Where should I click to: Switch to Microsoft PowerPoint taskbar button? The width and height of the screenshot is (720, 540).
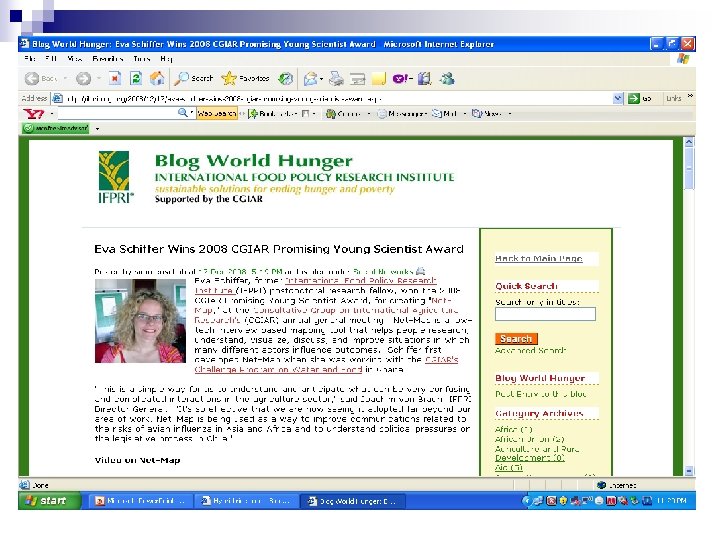(141, 501)
